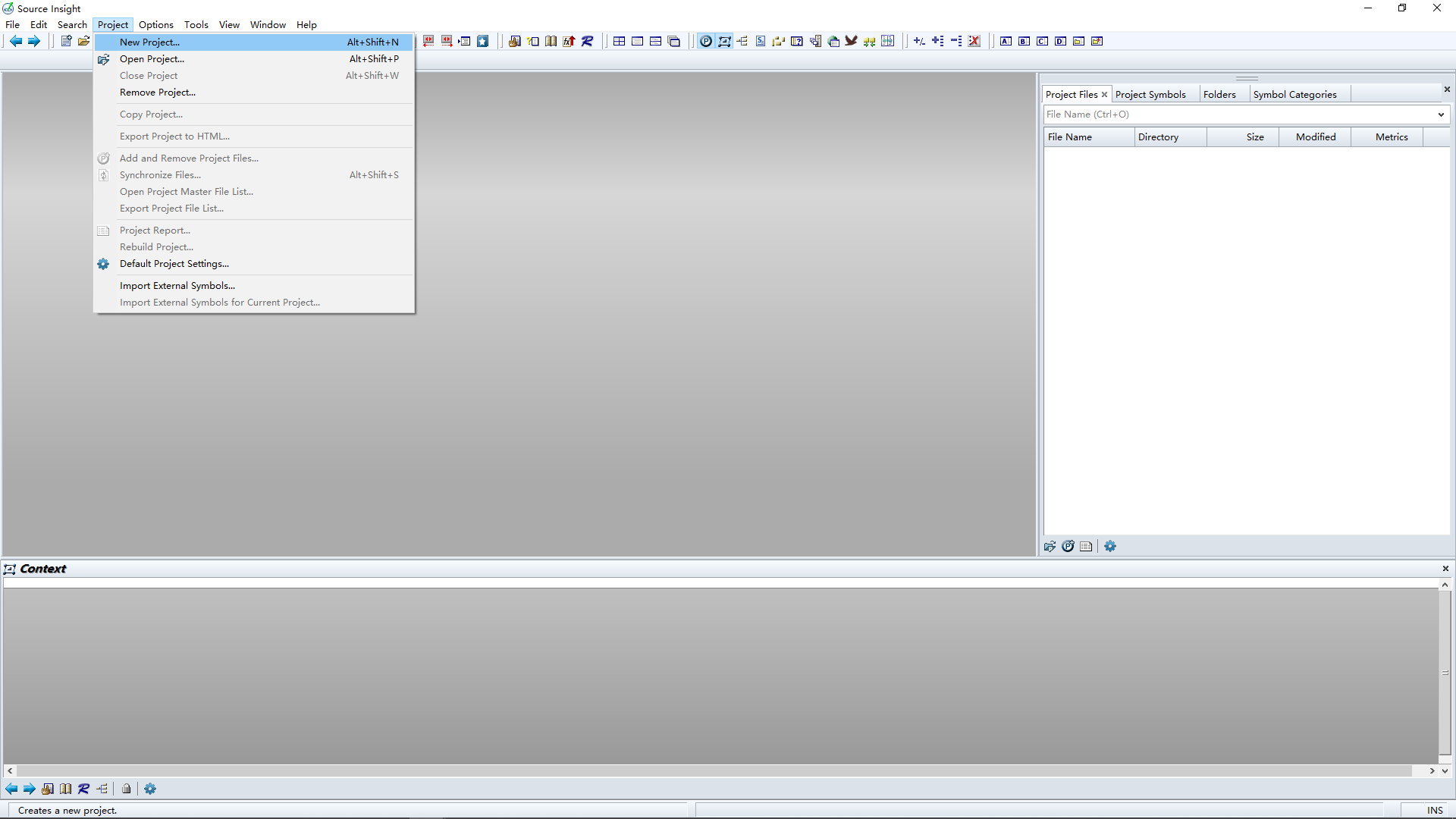Viewport: 1456px width, 819px height.
Task: Open the File menu
Action: [x=13, y=25]
